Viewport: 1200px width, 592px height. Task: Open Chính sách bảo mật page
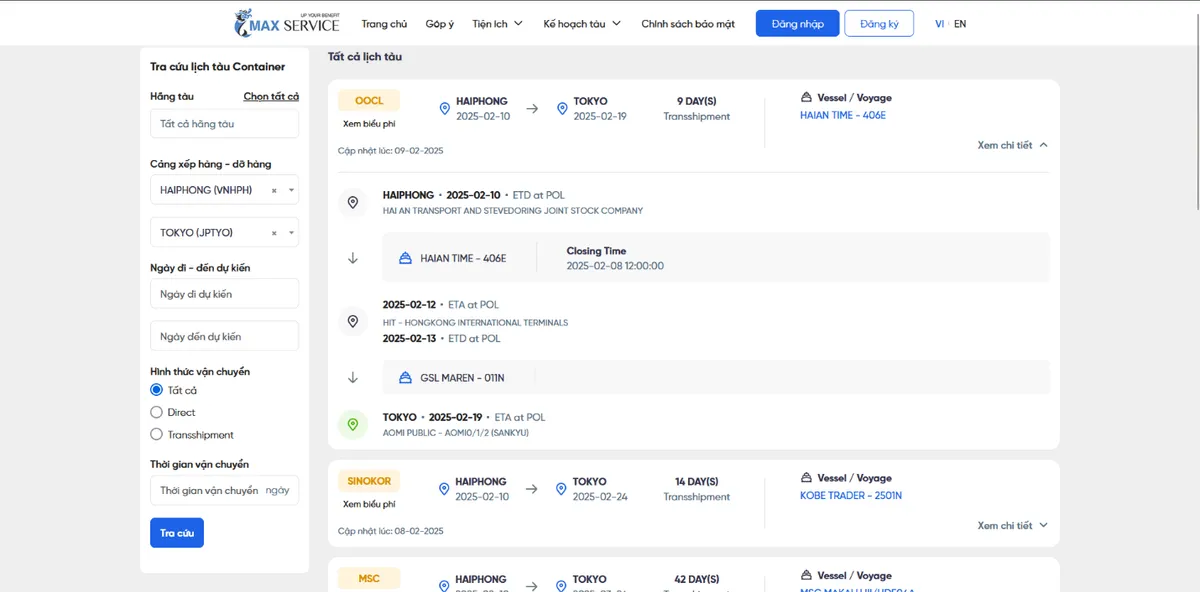[x=688, y=24]
